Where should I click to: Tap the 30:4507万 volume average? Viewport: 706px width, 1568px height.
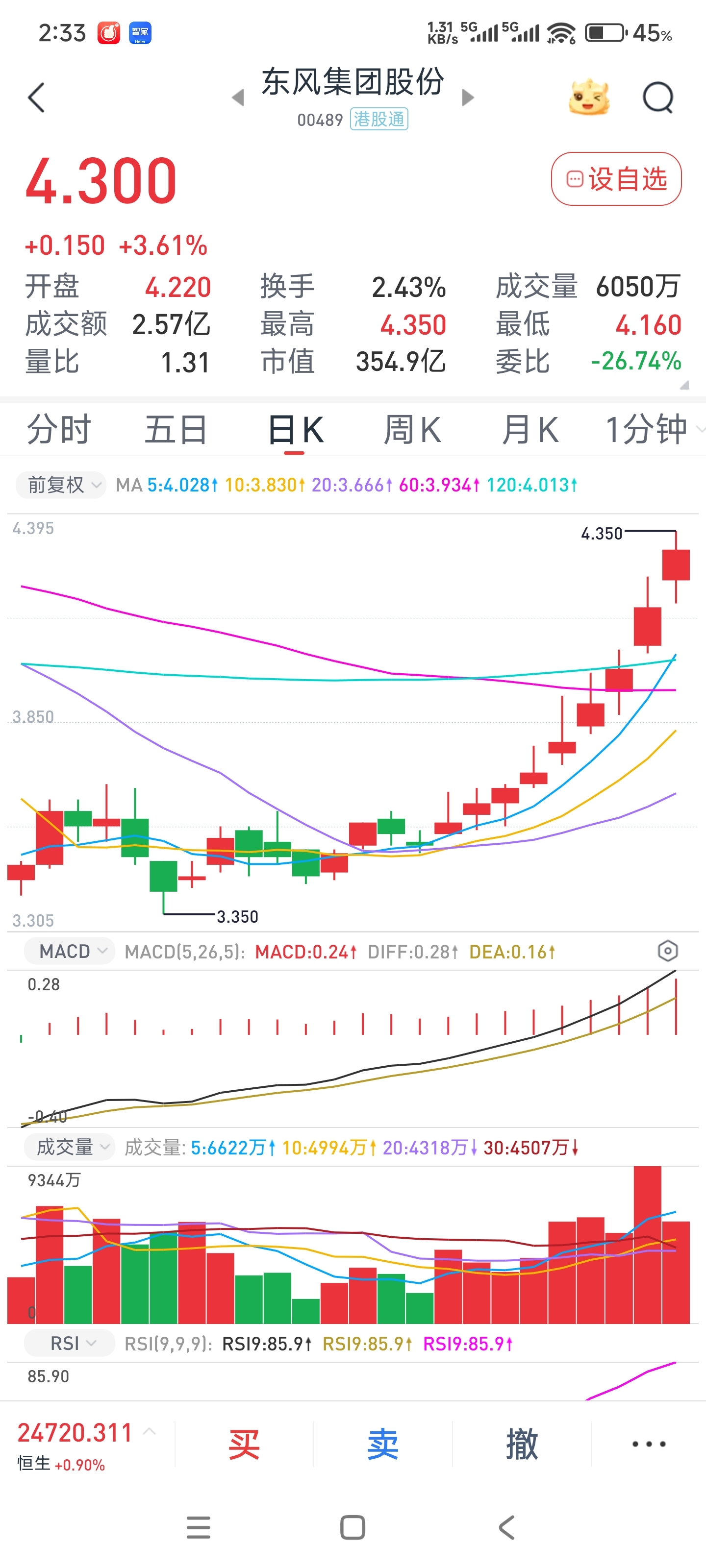coord(530,1148)
